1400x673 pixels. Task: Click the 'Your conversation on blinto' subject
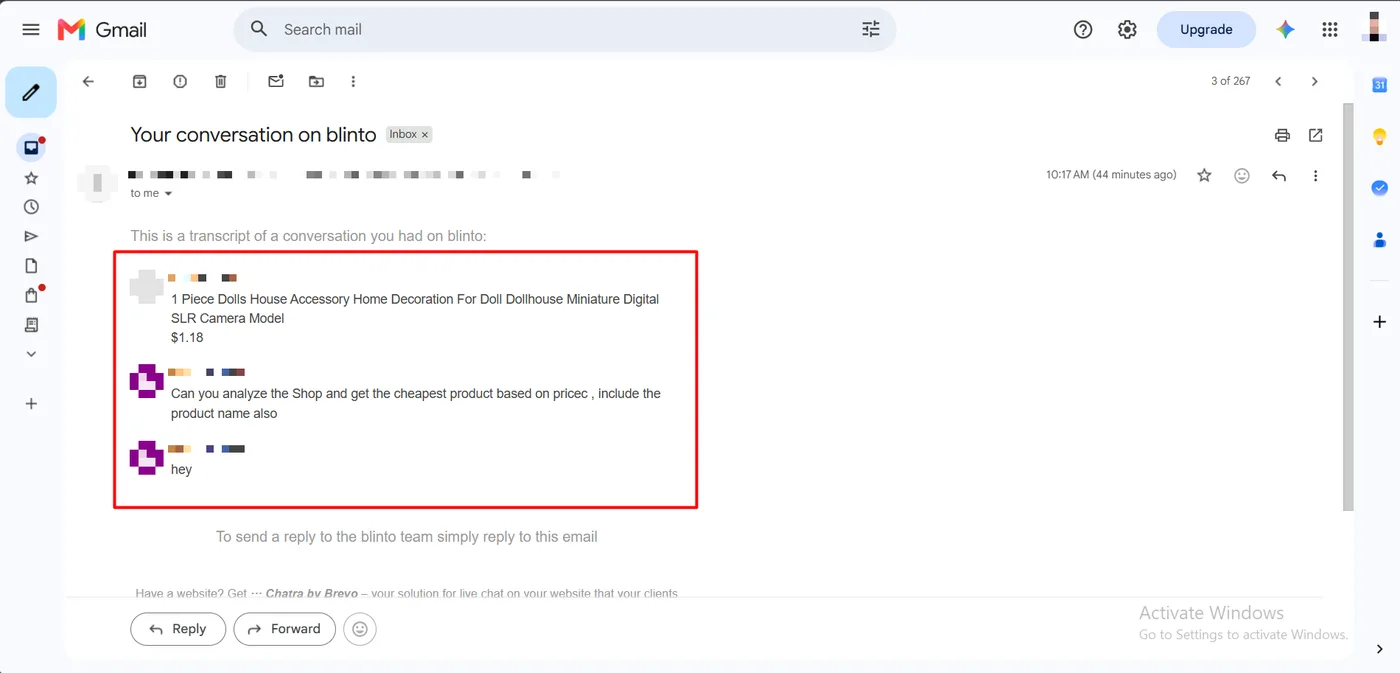(x=253, y=135)
